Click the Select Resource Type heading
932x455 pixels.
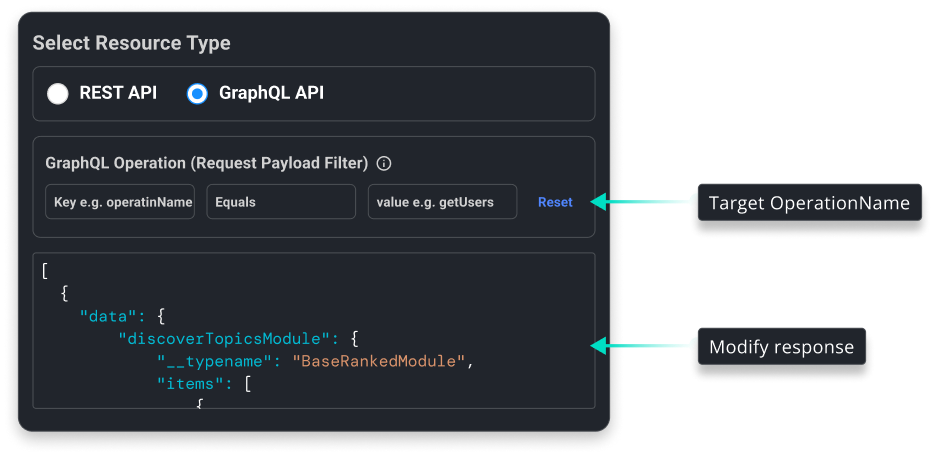point(131,43)
